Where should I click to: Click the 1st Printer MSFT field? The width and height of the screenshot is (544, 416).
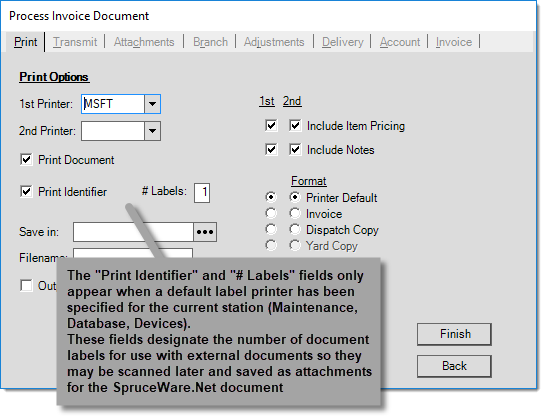click(x=113, y=104)
